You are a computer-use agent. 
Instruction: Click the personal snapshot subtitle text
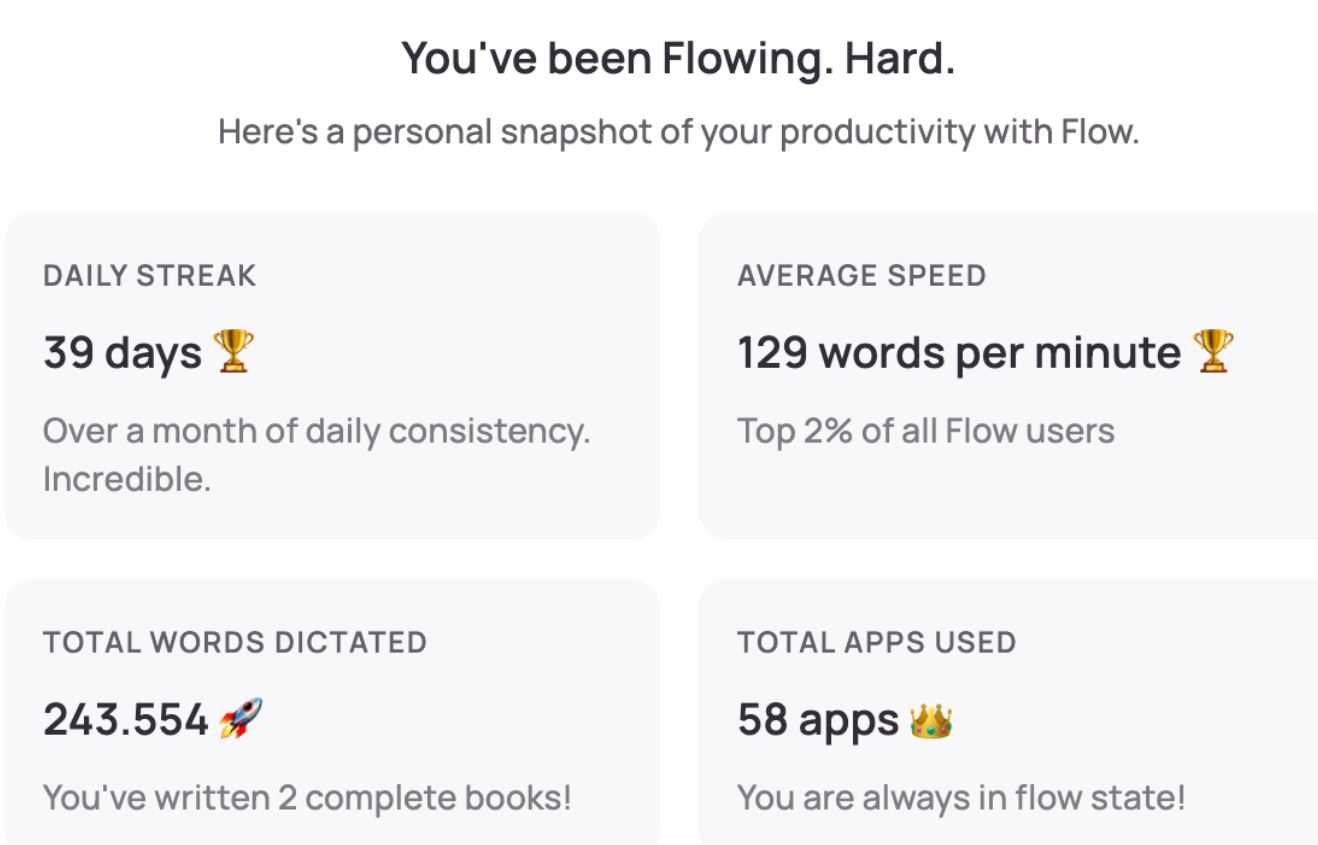(678, 132)
